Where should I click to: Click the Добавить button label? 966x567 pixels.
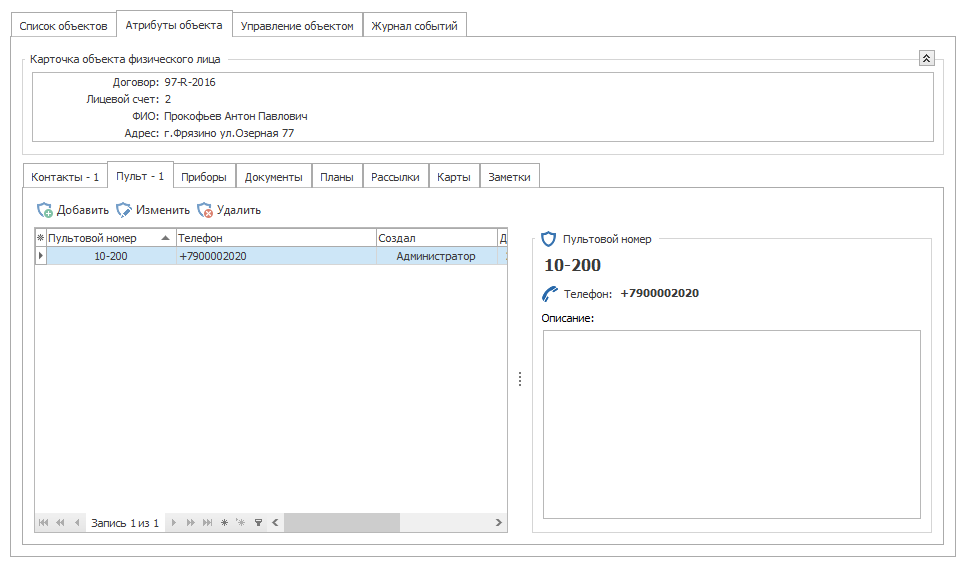tap(83, 210)
